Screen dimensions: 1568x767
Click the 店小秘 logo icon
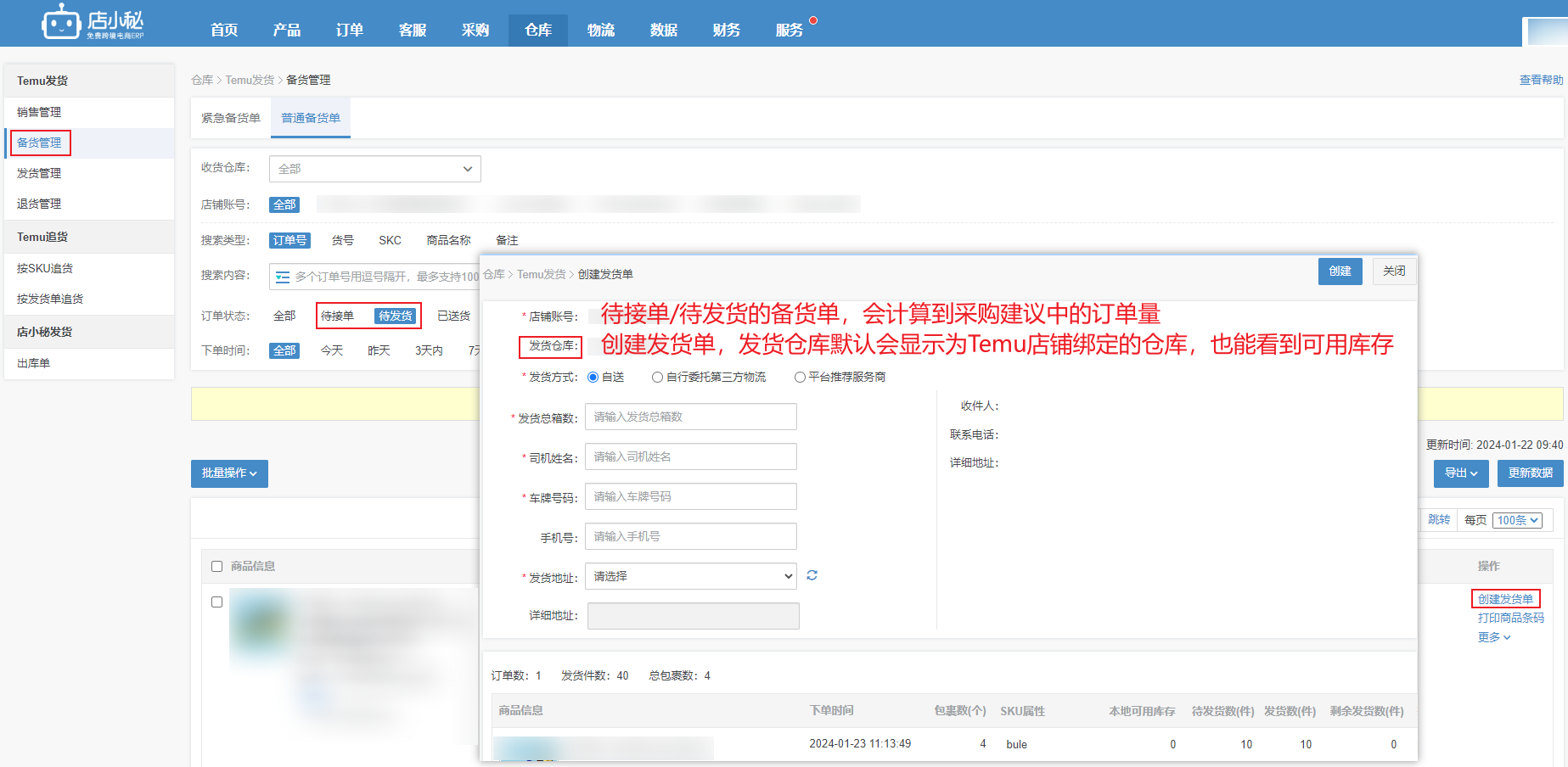(x=61, y=22)
